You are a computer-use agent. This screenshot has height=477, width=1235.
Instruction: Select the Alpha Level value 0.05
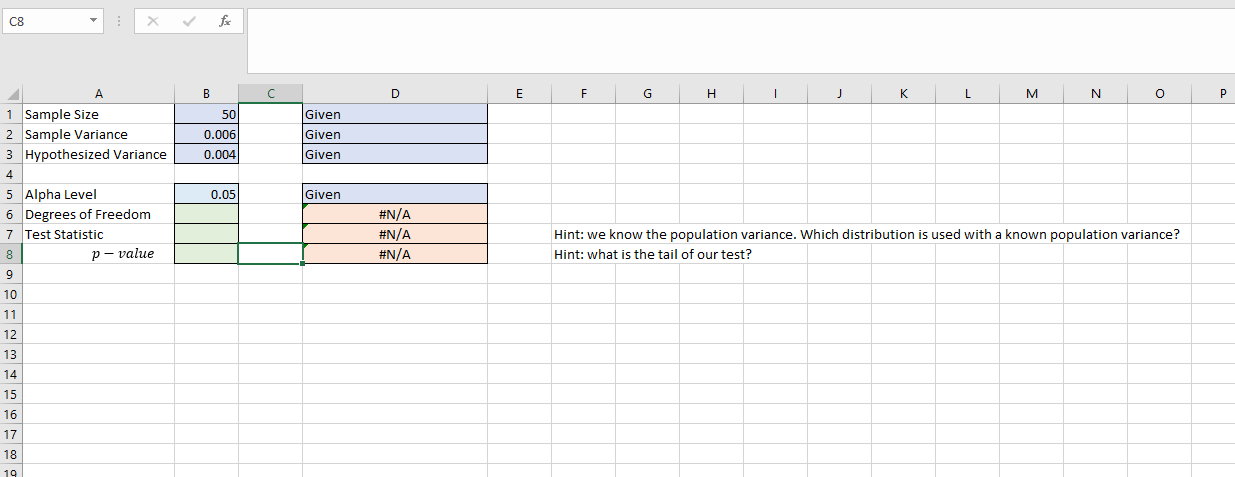tap(206, 194)
